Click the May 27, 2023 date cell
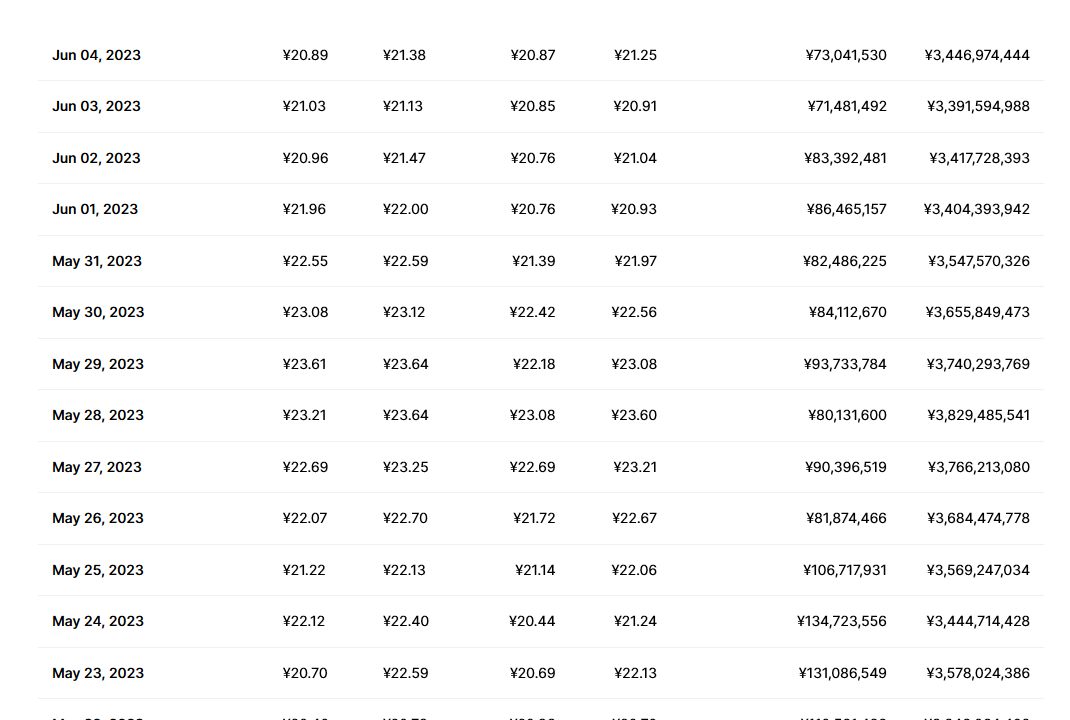The image size is (1070, 720). point(97,467)
